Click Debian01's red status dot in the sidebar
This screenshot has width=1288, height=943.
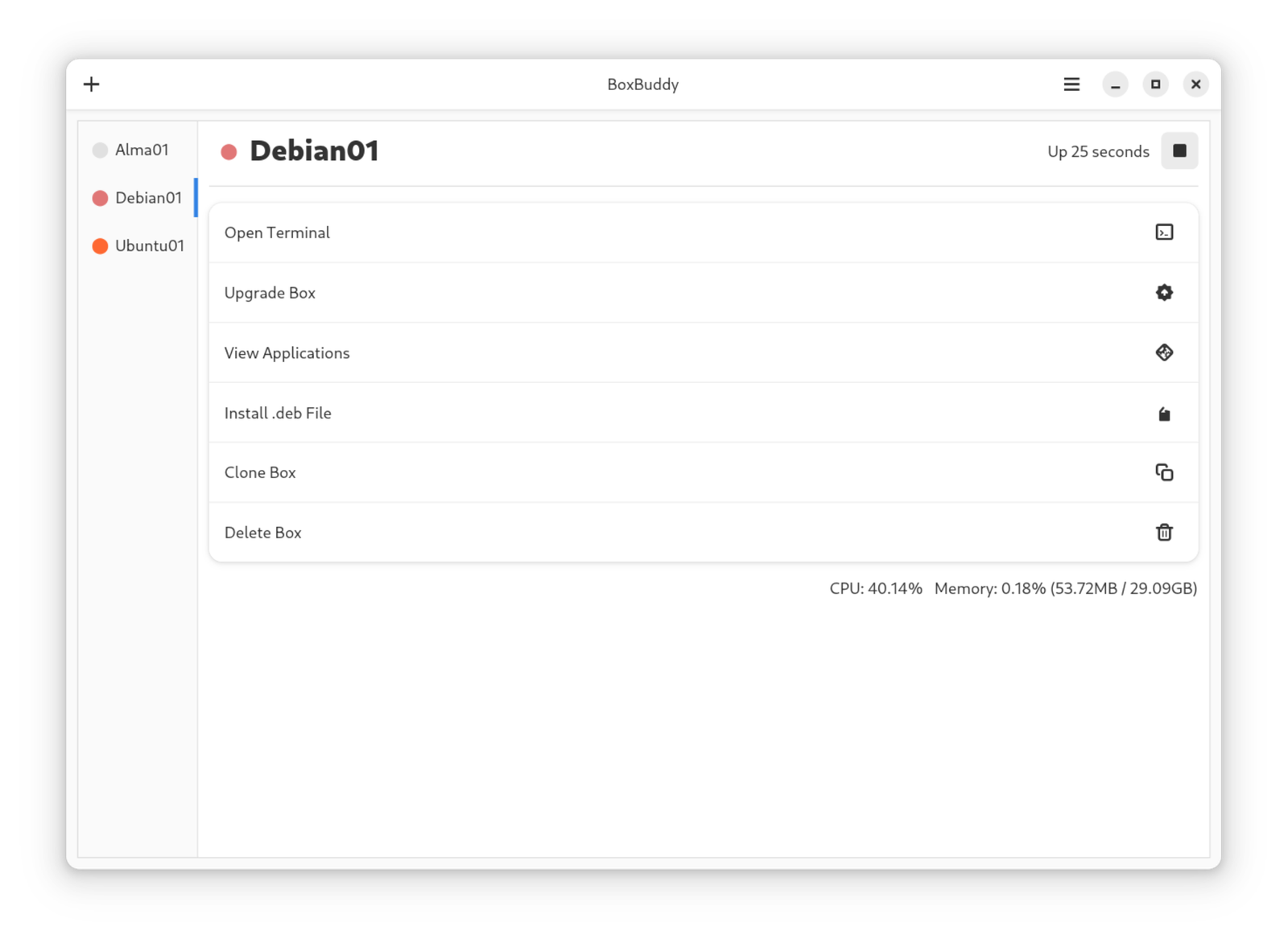click(100, 197)
